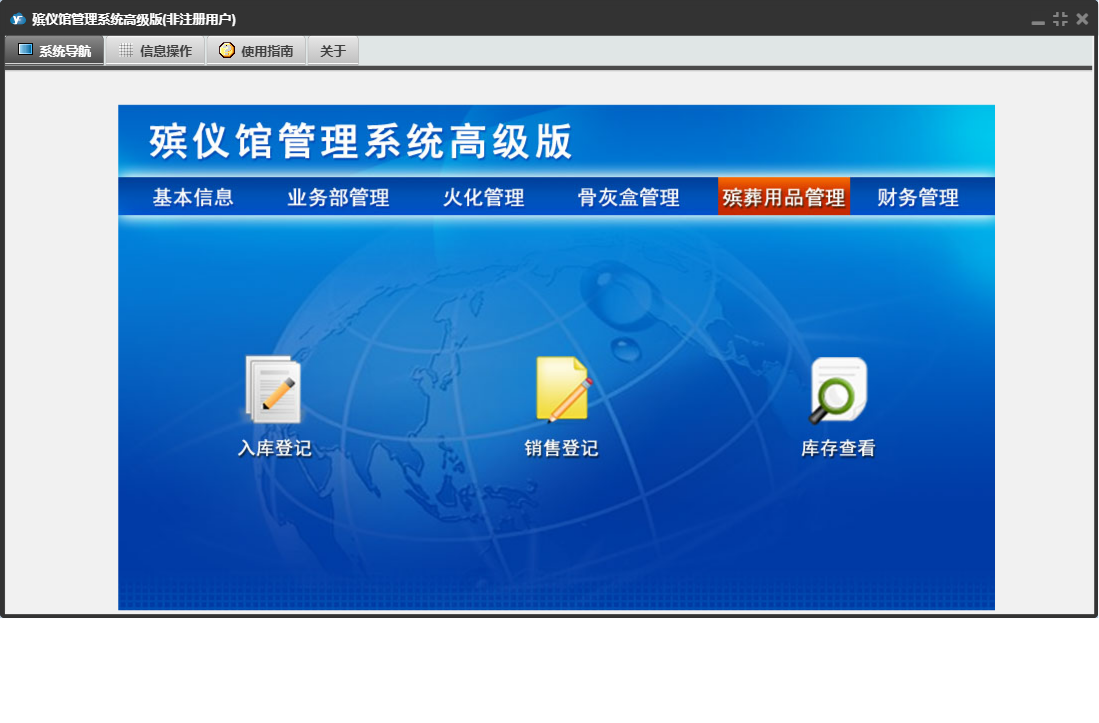Minimize the application window

coord(1038,20)
